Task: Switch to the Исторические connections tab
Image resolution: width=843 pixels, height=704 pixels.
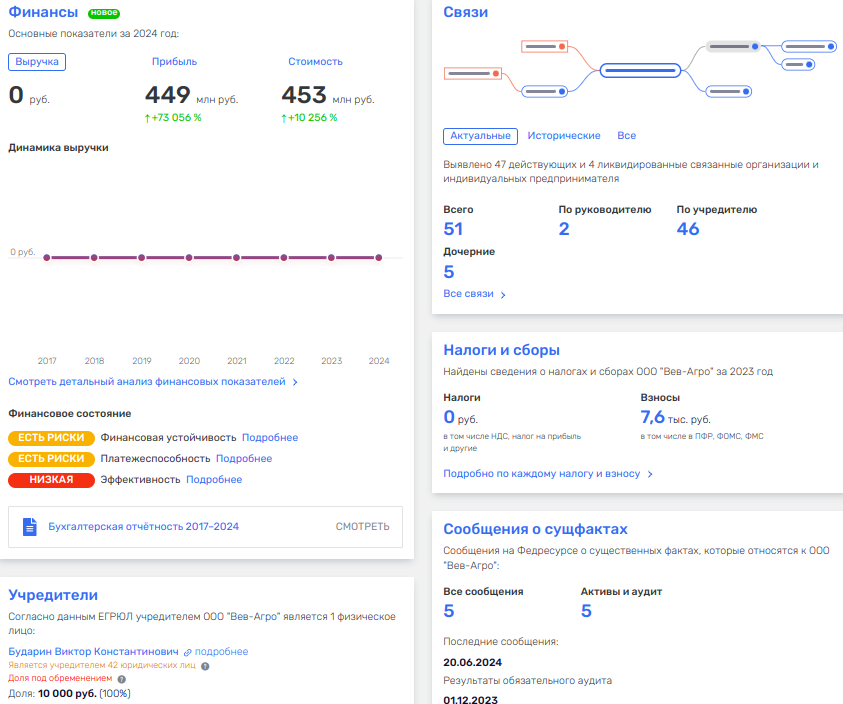Action: (x=563, y=136)
